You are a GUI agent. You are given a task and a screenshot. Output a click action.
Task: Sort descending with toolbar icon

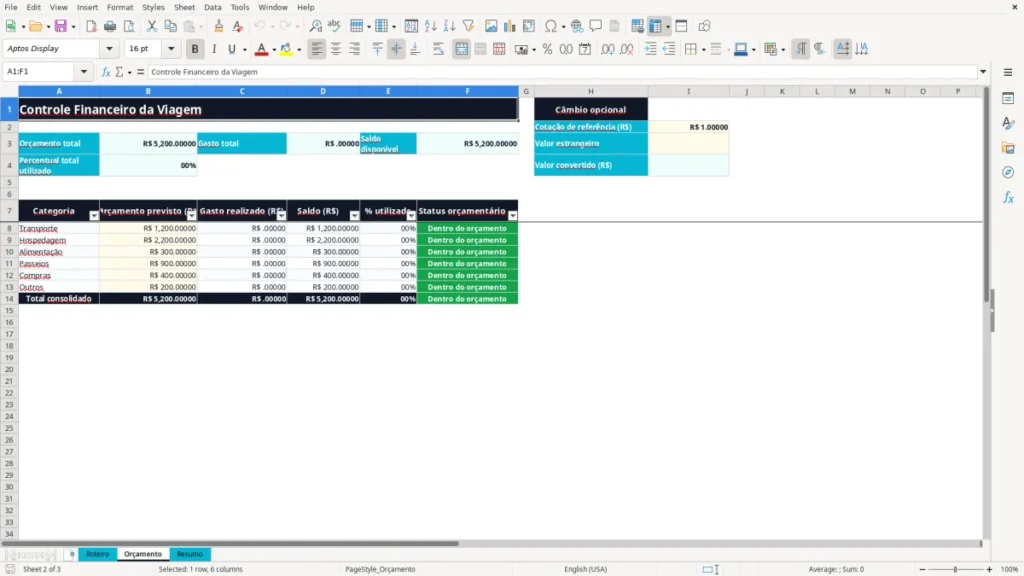[449, 26]
